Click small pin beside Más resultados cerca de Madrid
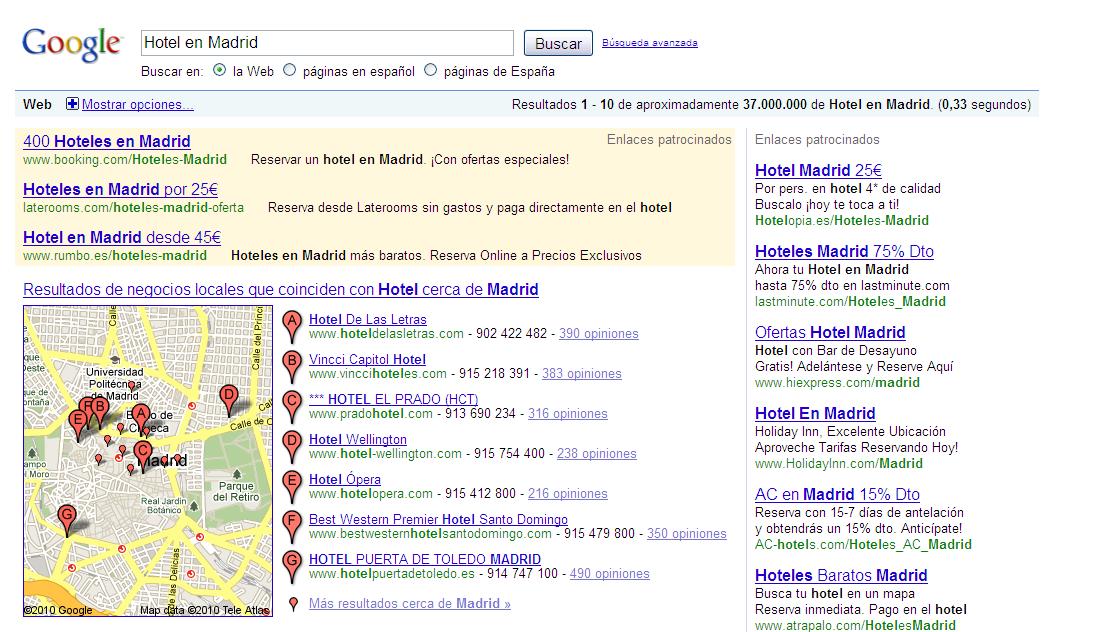The width and height of the screenshot is (1104, 632). coord(294,604)
